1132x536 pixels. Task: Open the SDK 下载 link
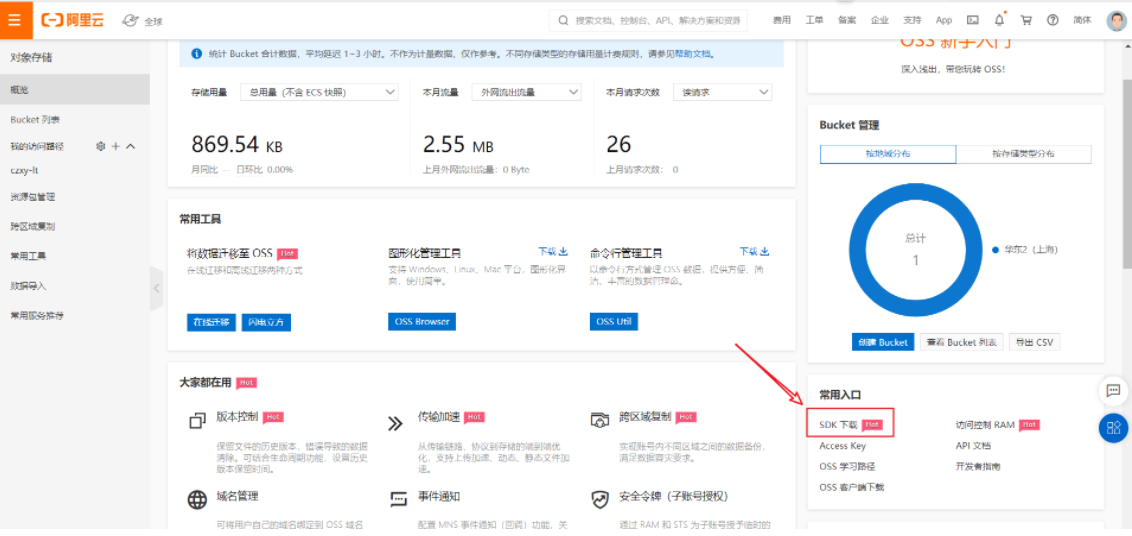[838, 425]
